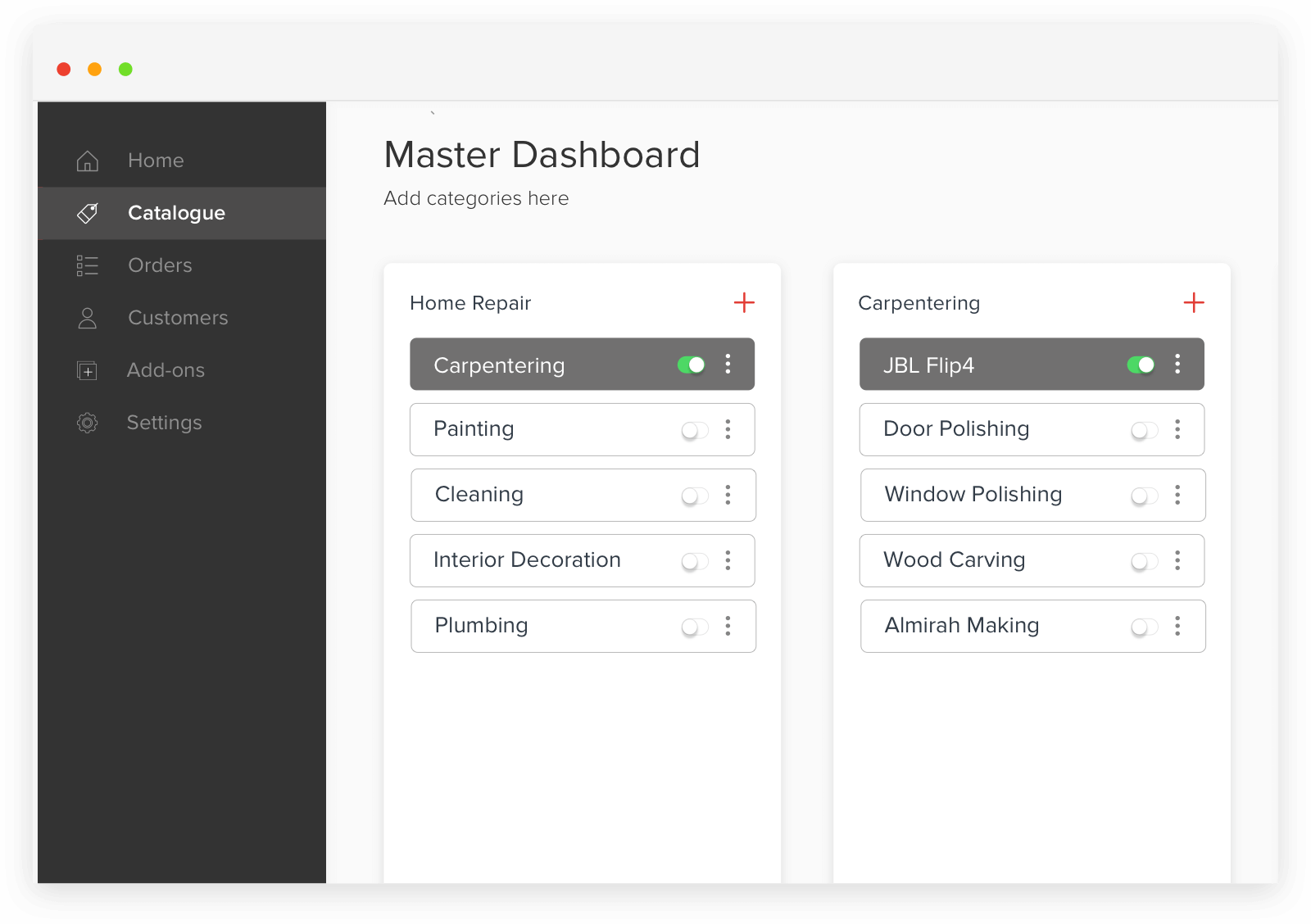Enable the Painting toggle
Viewport: 1311px width, 924px height.
[x=695, y=430]
